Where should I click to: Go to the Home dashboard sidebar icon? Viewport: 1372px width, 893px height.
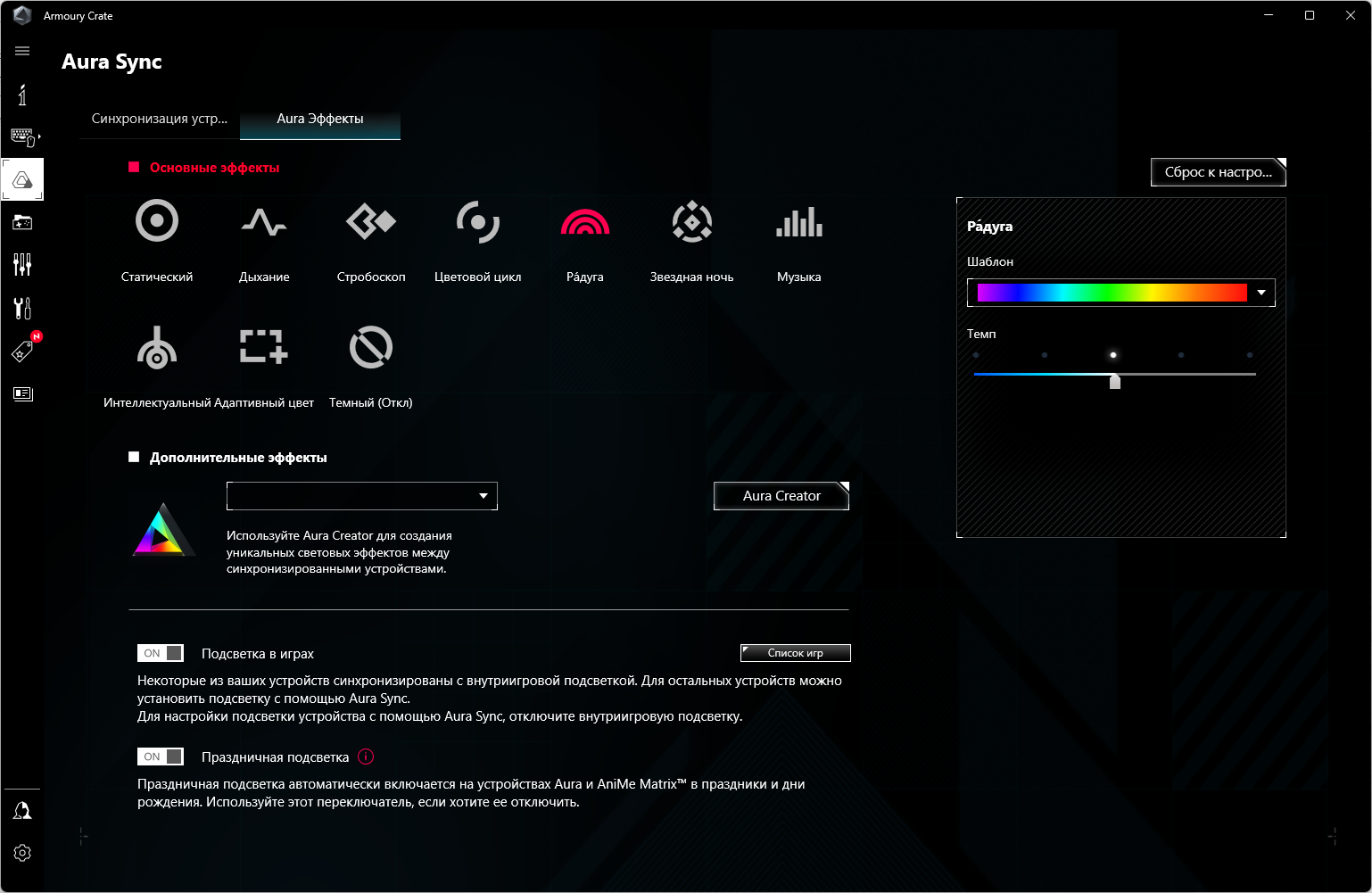[x=22, y=94]
